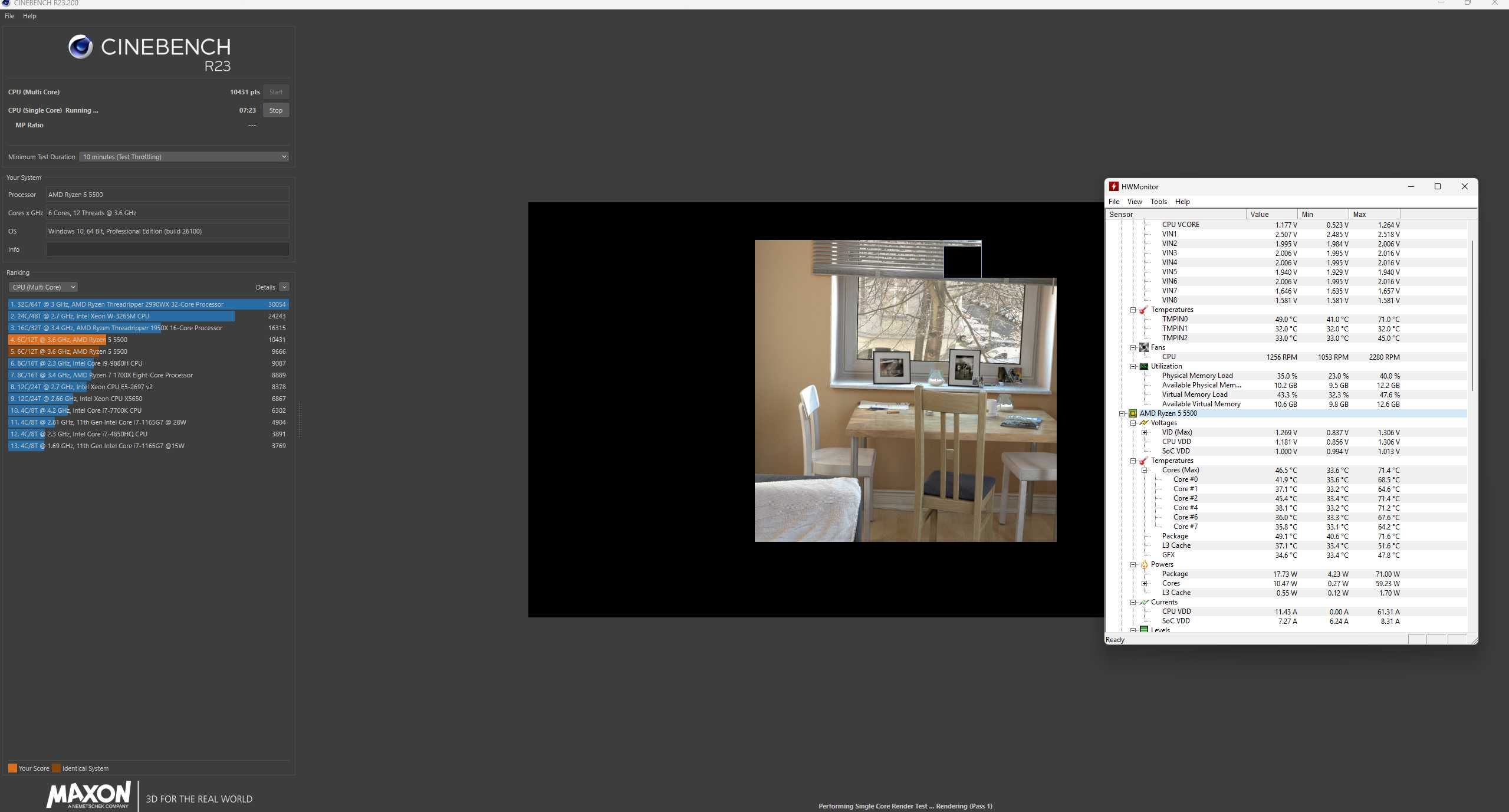
Task: Collapse the Powers tree node
Action: click(1133, 564)
